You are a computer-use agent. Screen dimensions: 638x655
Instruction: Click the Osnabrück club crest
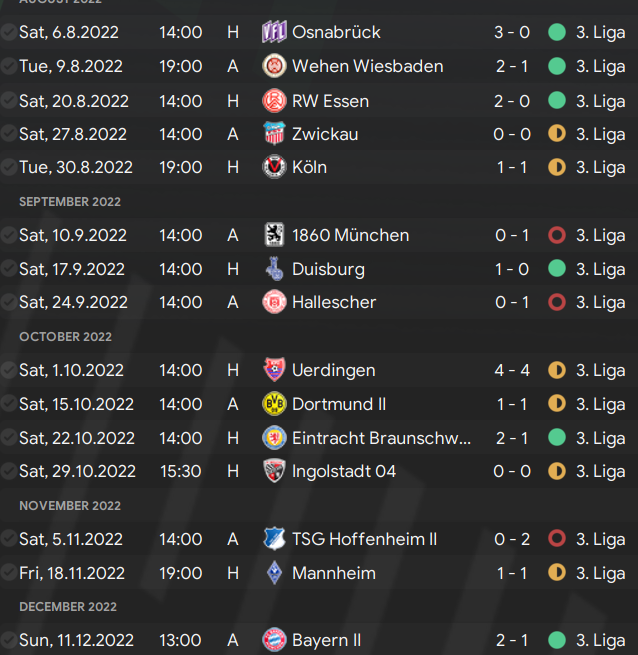pyautogui.click(x=274, y=32)
